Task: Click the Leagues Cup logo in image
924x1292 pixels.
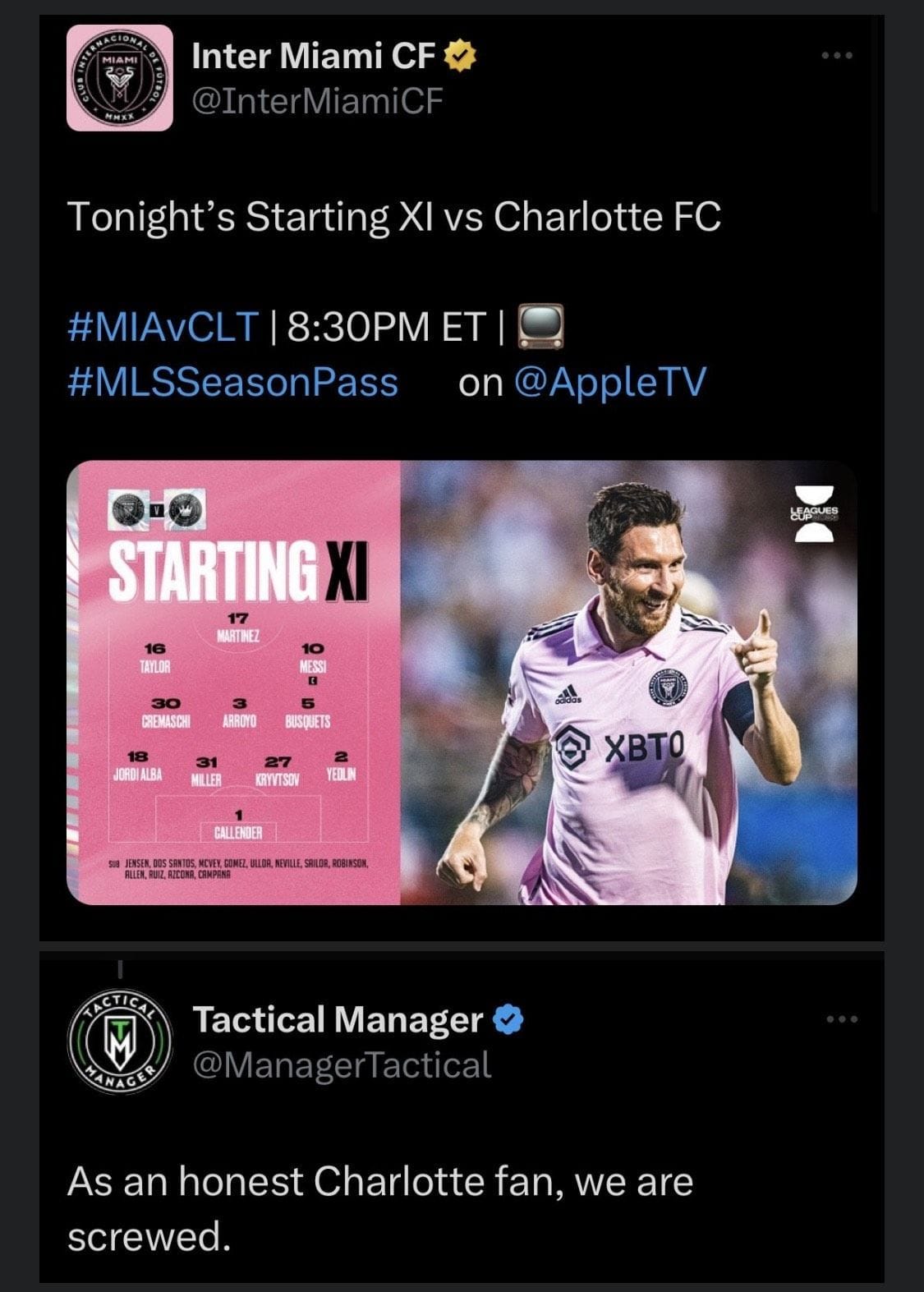Action: click(x=815, y=513)
